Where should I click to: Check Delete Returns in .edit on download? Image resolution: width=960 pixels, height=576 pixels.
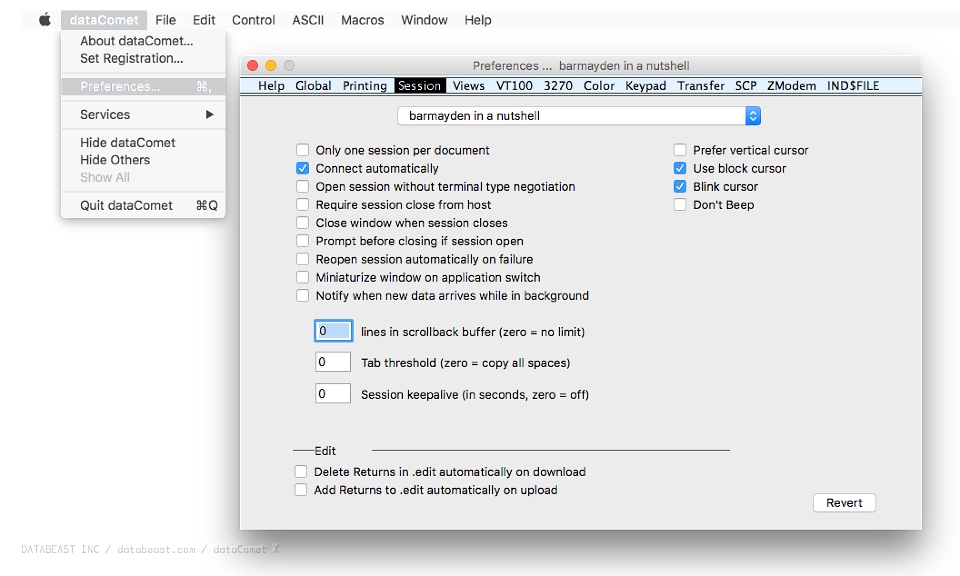(301, 471)
